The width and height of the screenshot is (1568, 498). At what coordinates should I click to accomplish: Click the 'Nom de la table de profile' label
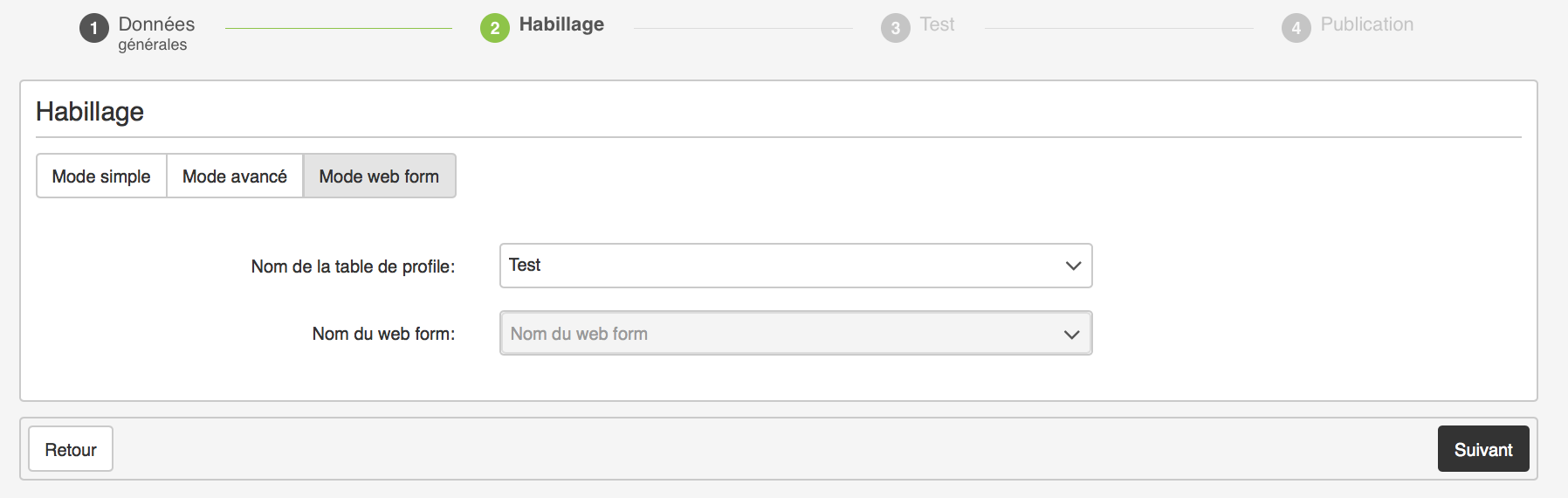click(353, 266)
